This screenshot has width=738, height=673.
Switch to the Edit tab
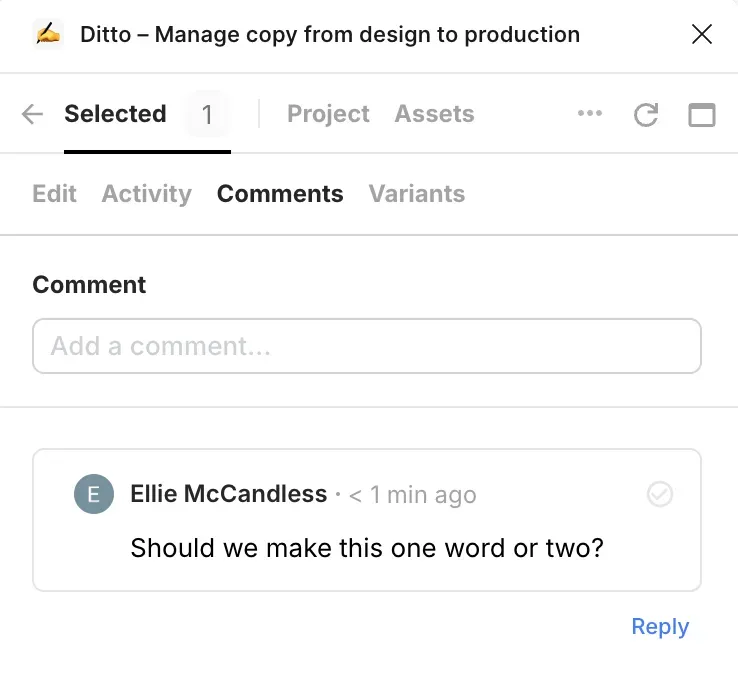[54, 193]
